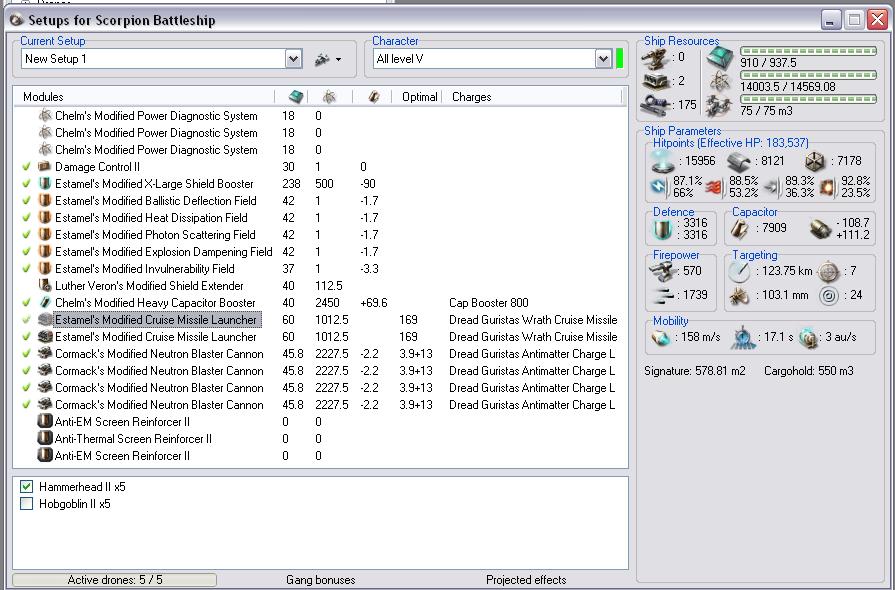Uncheck the Hammerhead II x5 drones
Screen dimensions: 895x590
click(26, 487)
